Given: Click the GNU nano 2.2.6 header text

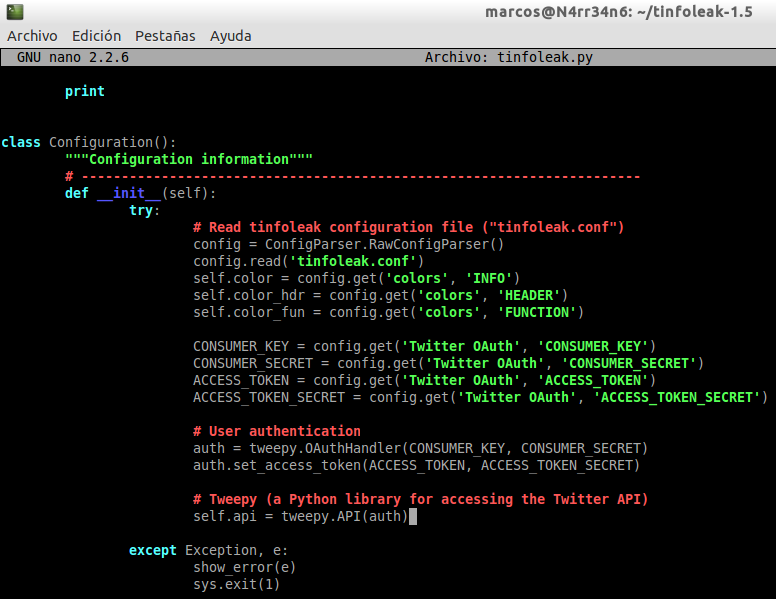Looking at the screenshot, I should click(x=73, y=57).
